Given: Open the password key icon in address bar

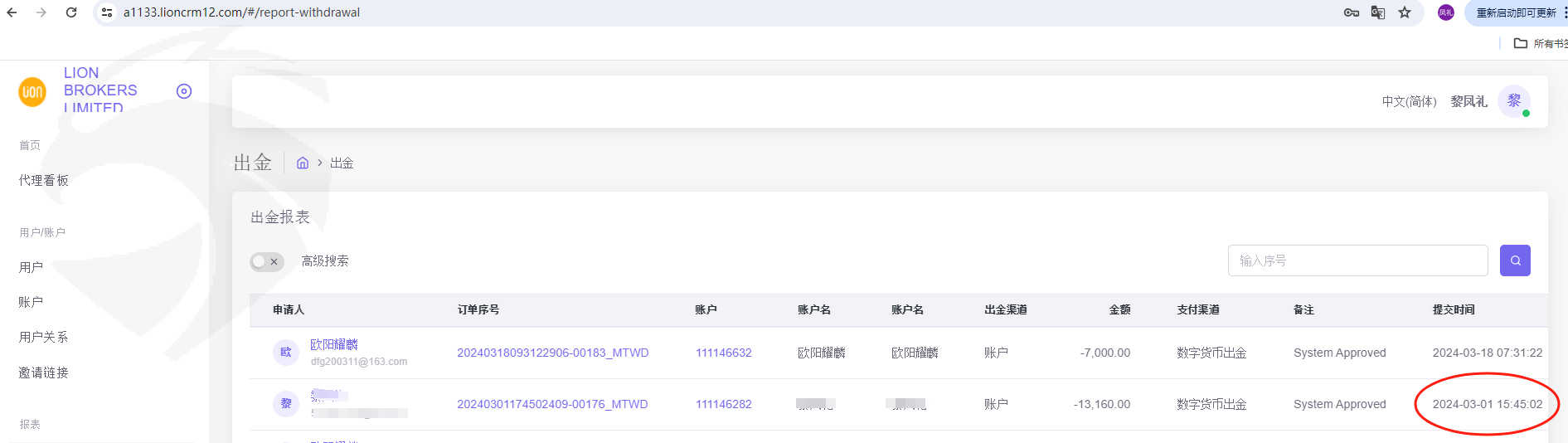Looking at the screenshot, I should tap(1352, 12).
